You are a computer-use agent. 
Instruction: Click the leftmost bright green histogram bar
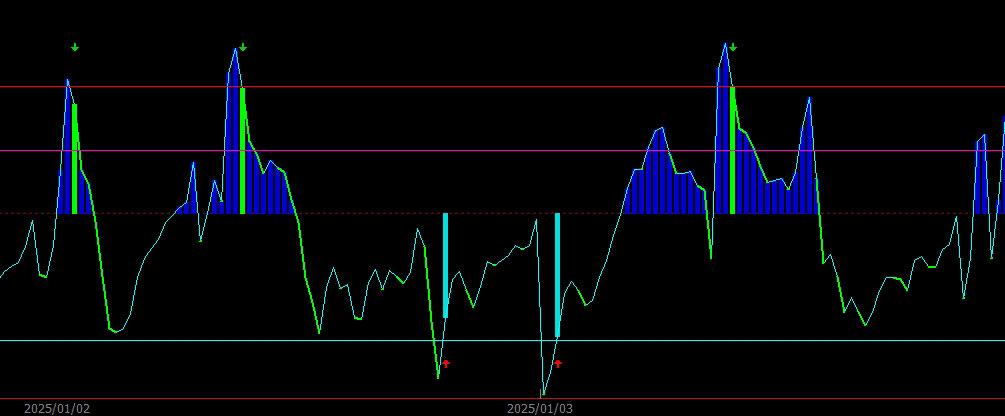(75, 158)
